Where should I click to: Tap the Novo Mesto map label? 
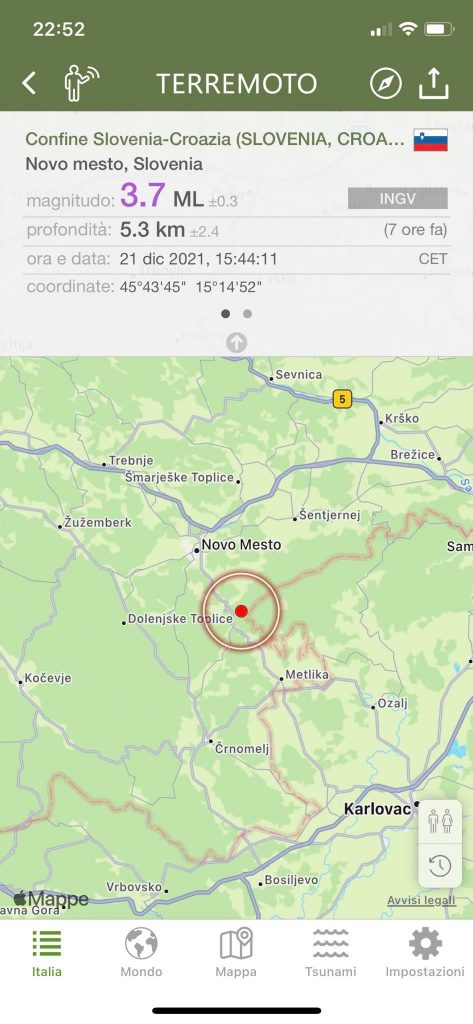tap(241, 545)
